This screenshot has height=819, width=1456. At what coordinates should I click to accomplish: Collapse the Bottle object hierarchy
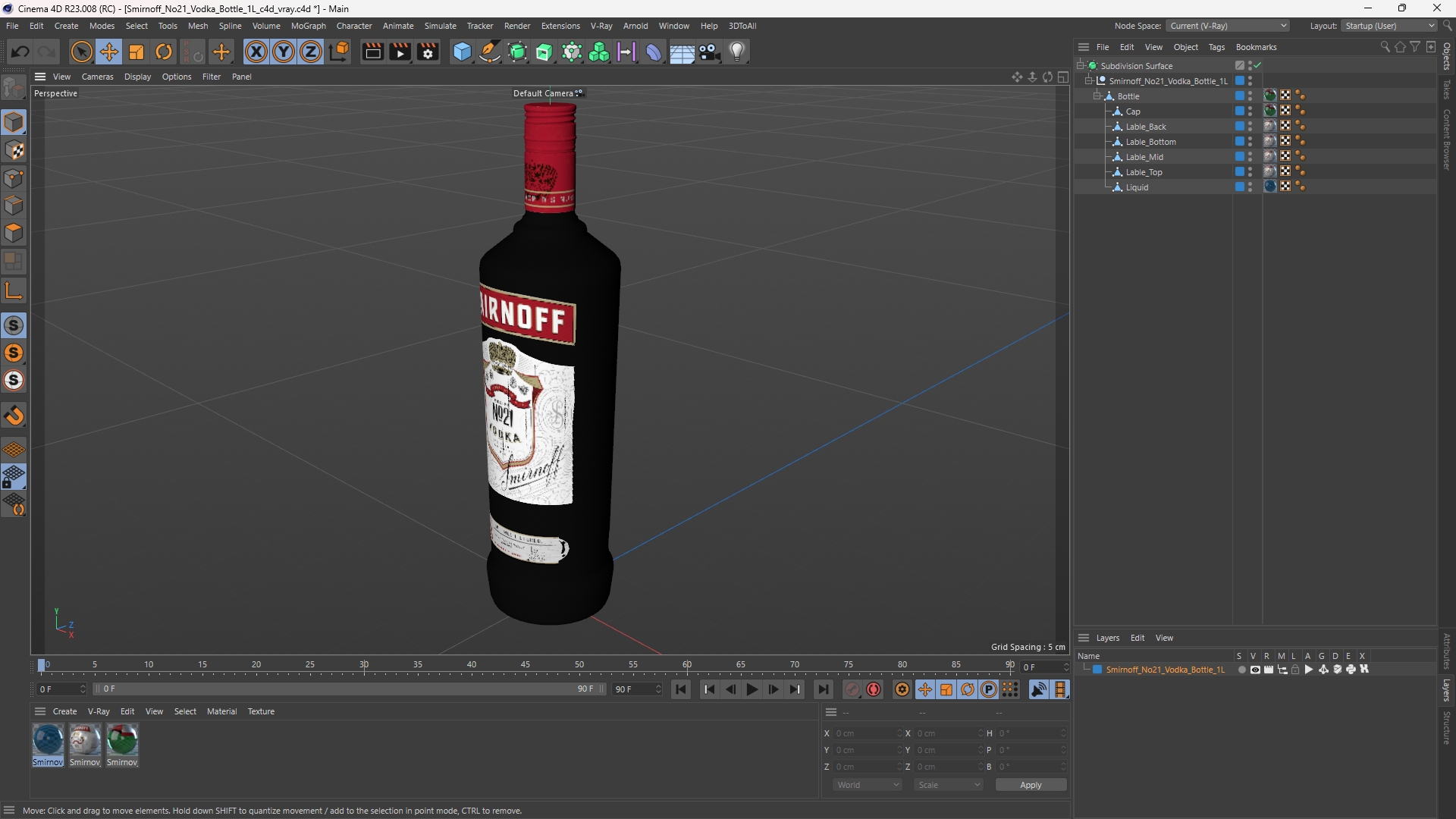click(1097, 96)
